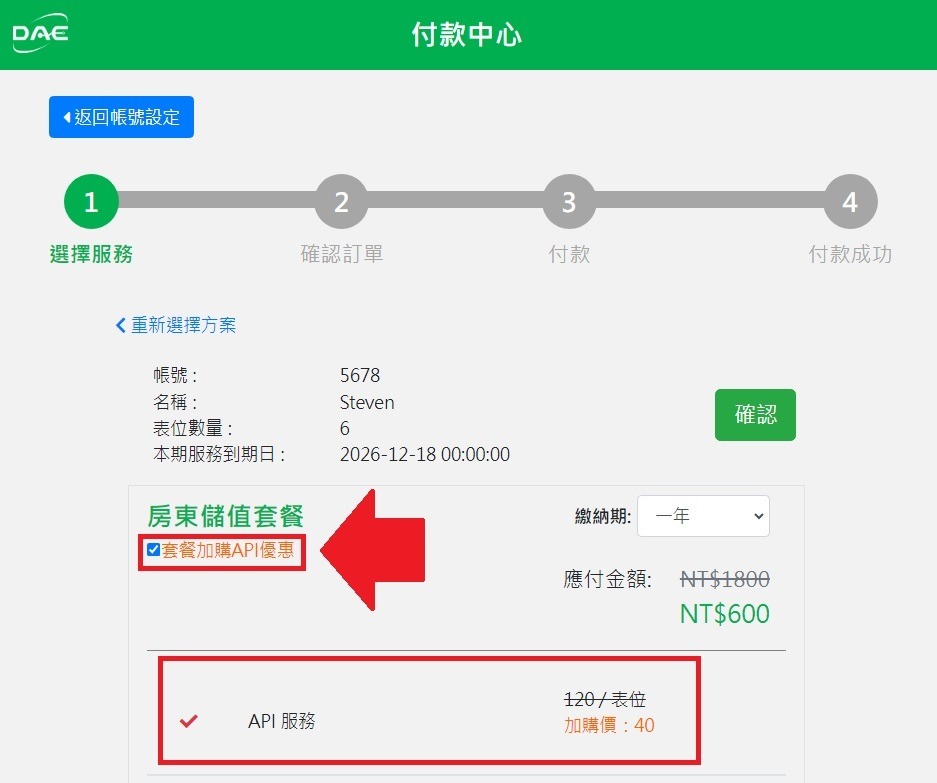Click the 房東儲值套餐 plan heading
Viewport: 937px width, 783px height.
point(225,516)
